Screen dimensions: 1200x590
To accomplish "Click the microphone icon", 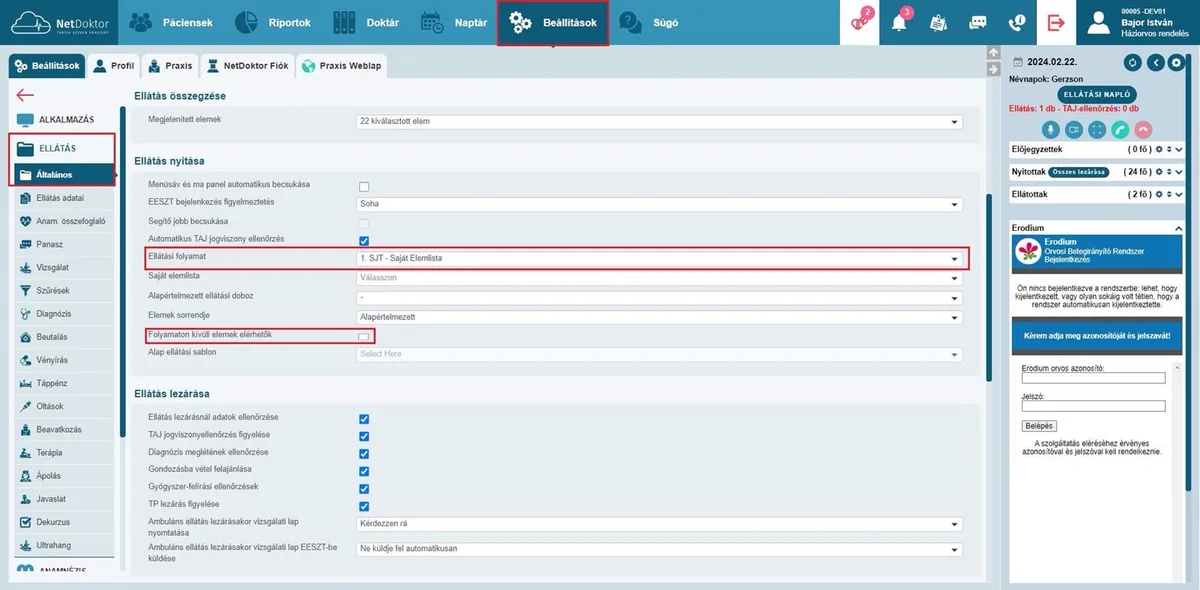I will 1051,129.
